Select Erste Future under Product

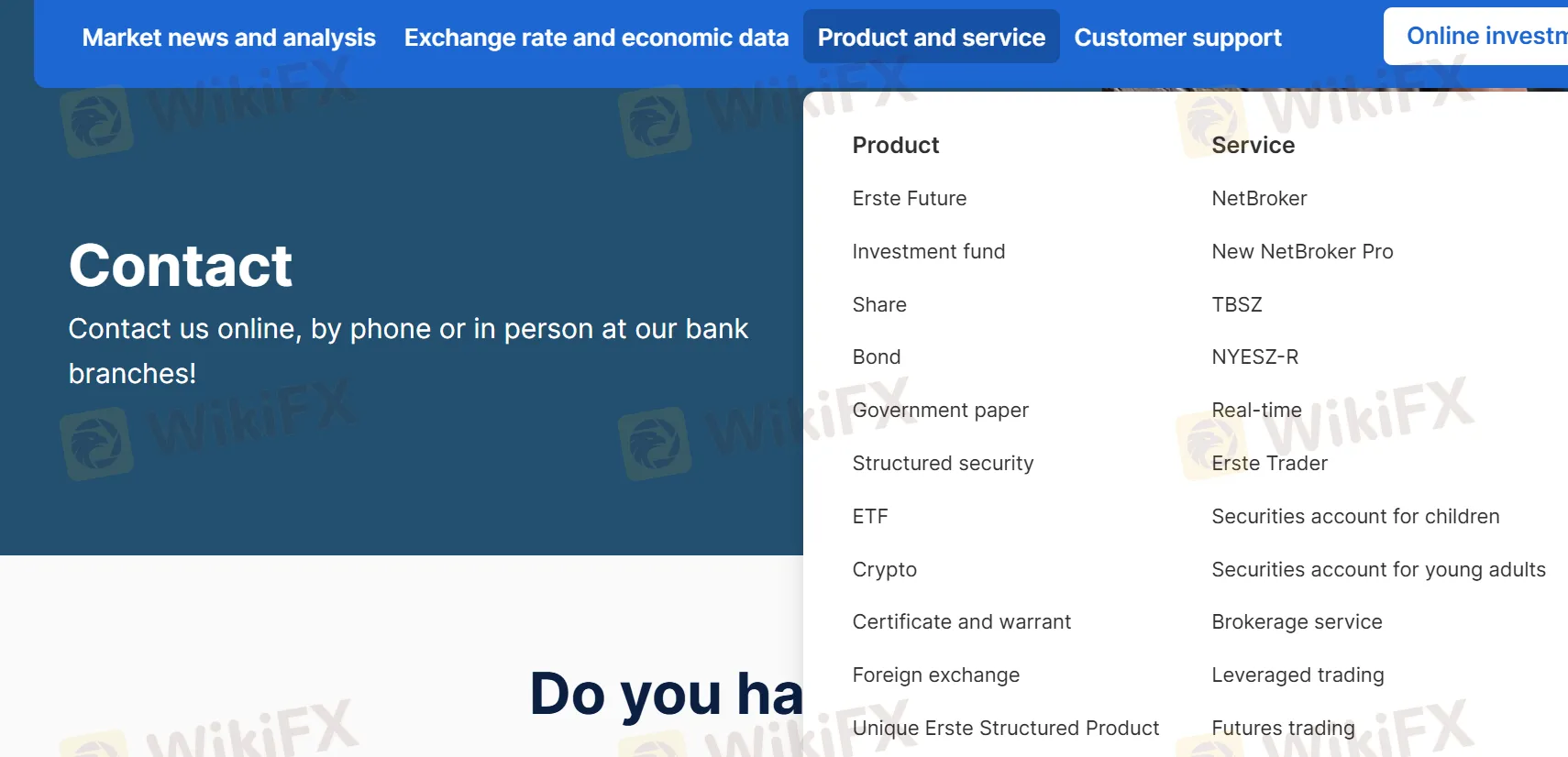[910, 198]
